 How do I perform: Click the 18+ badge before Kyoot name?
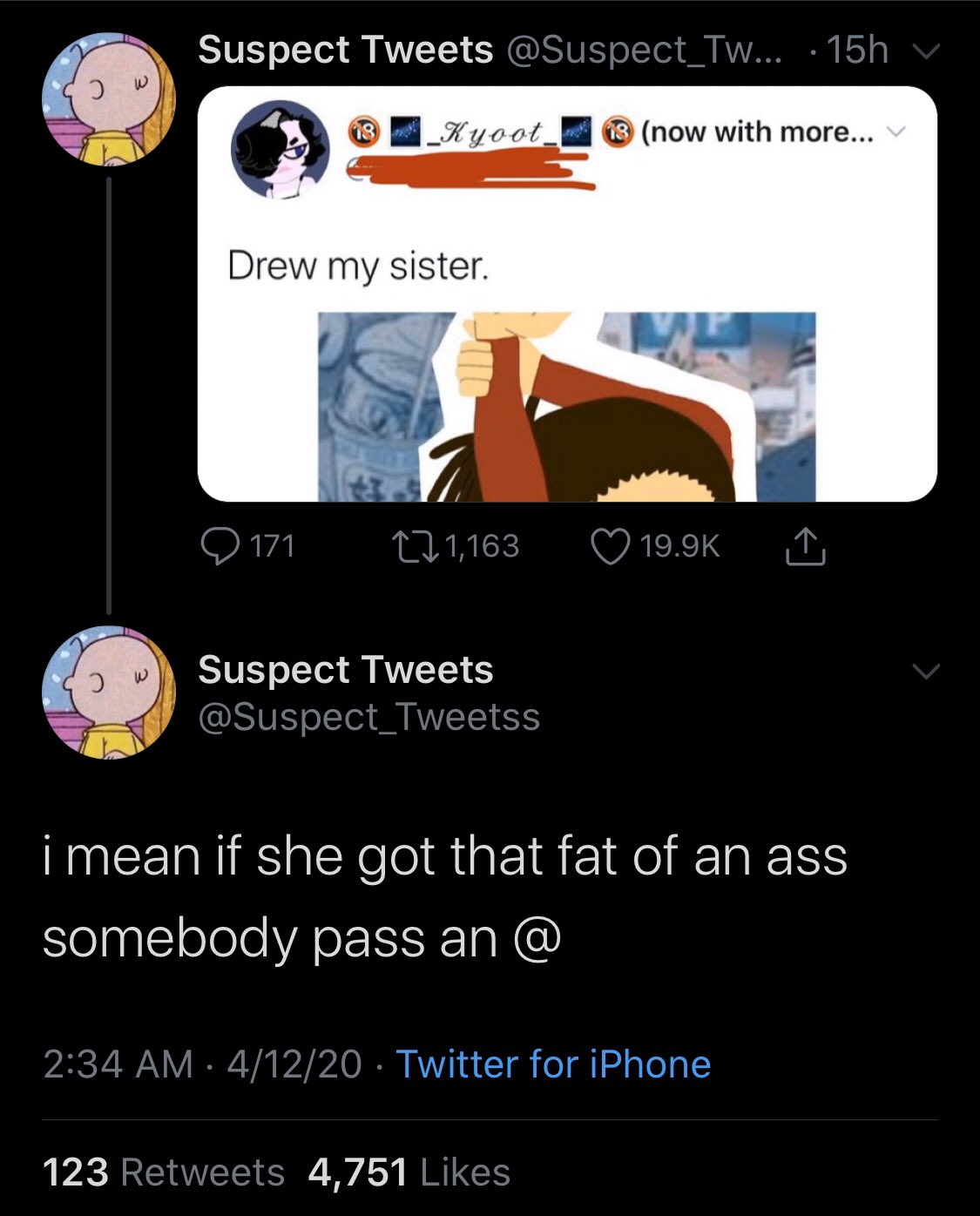362,132
